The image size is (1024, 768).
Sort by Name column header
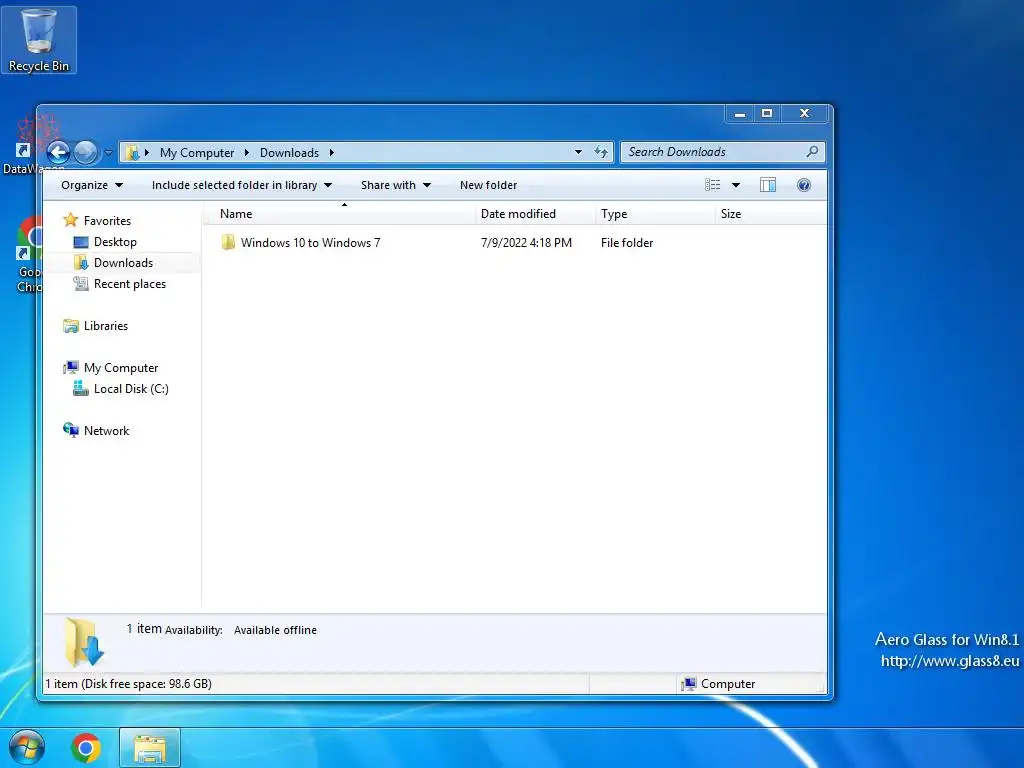coord(340,214)
